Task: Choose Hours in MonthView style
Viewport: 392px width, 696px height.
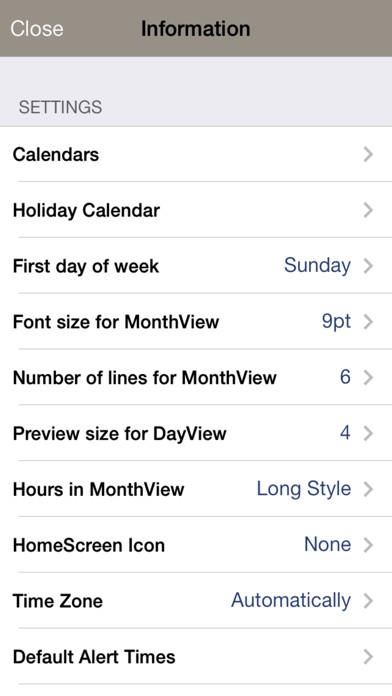Action: click(196, 489)
